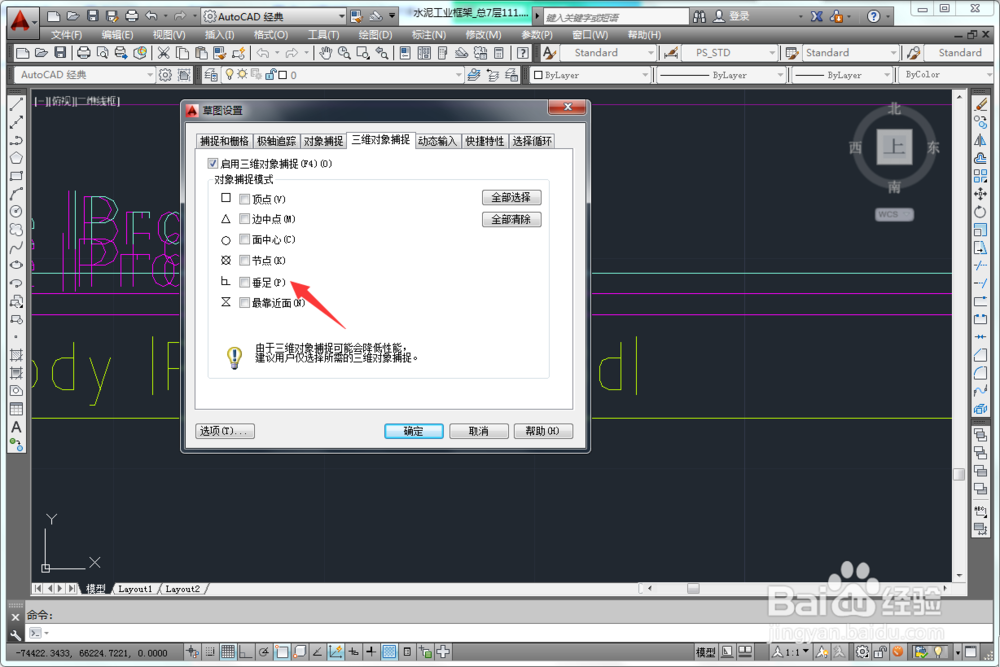Click the 帮助(H) button in dialog

click(x=543, y=431)
